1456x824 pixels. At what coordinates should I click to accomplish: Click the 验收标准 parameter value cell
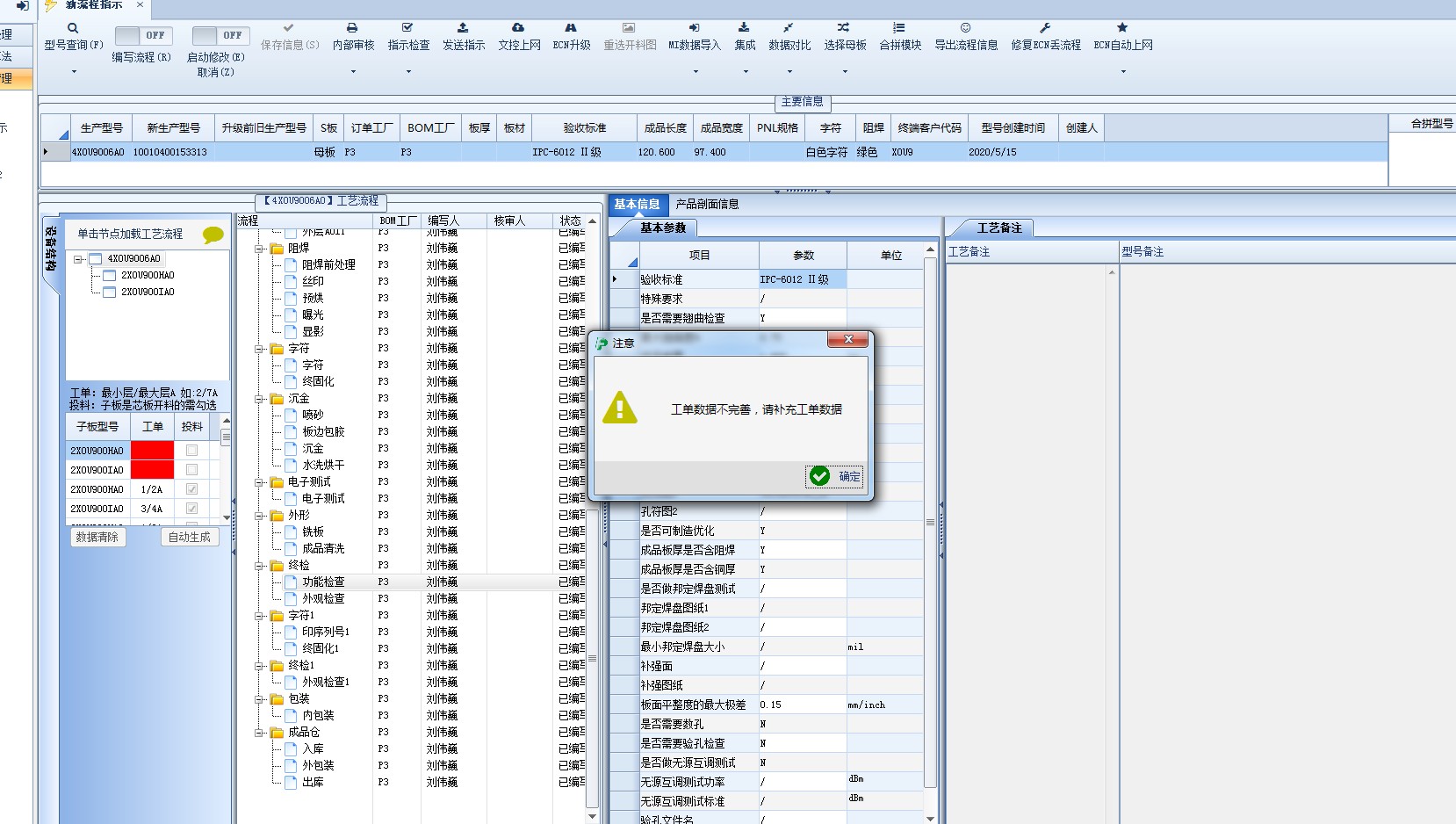pos(803,279)
